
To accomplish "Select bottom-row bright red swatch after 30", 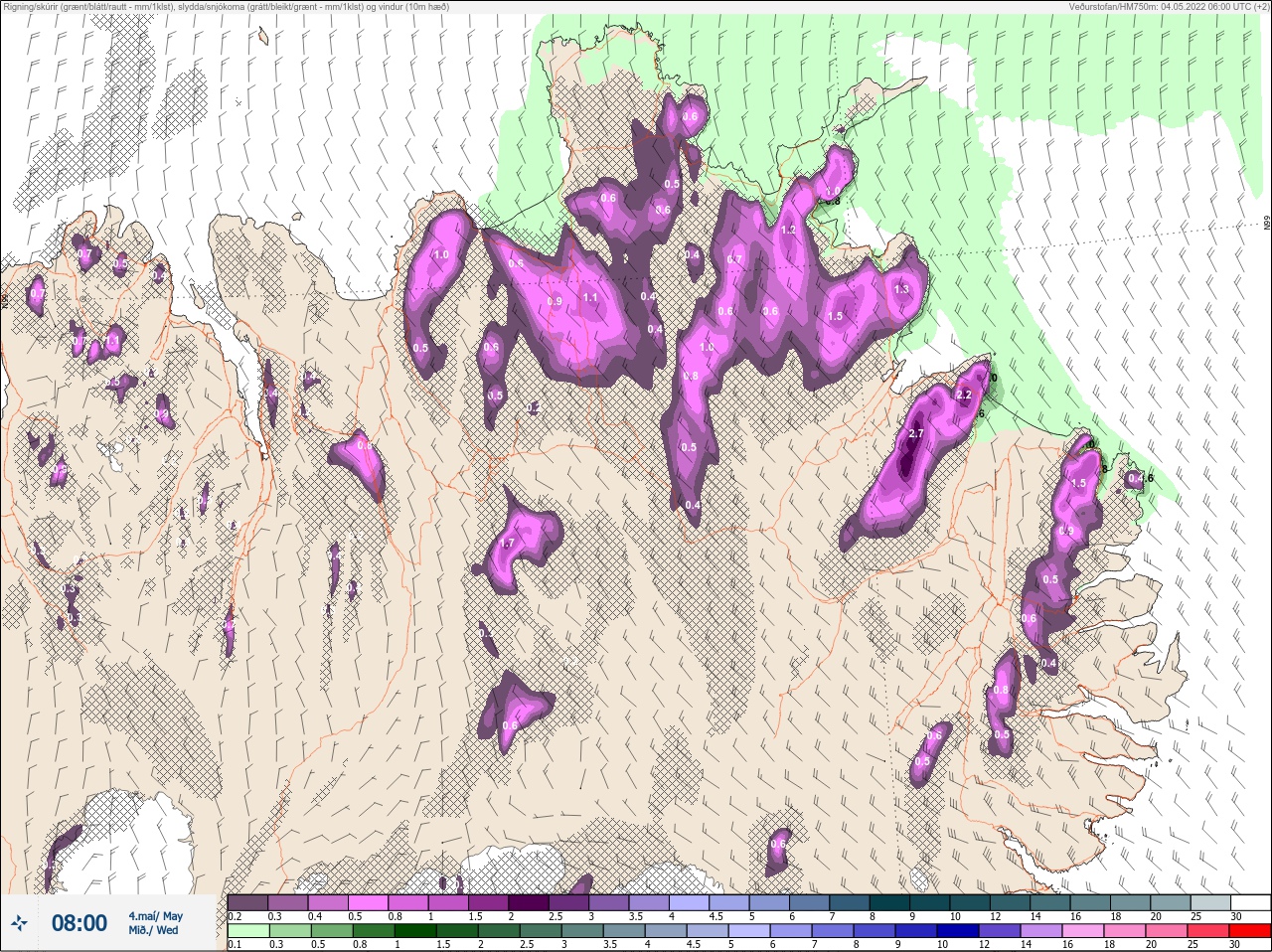I will tap(1251, 931).
